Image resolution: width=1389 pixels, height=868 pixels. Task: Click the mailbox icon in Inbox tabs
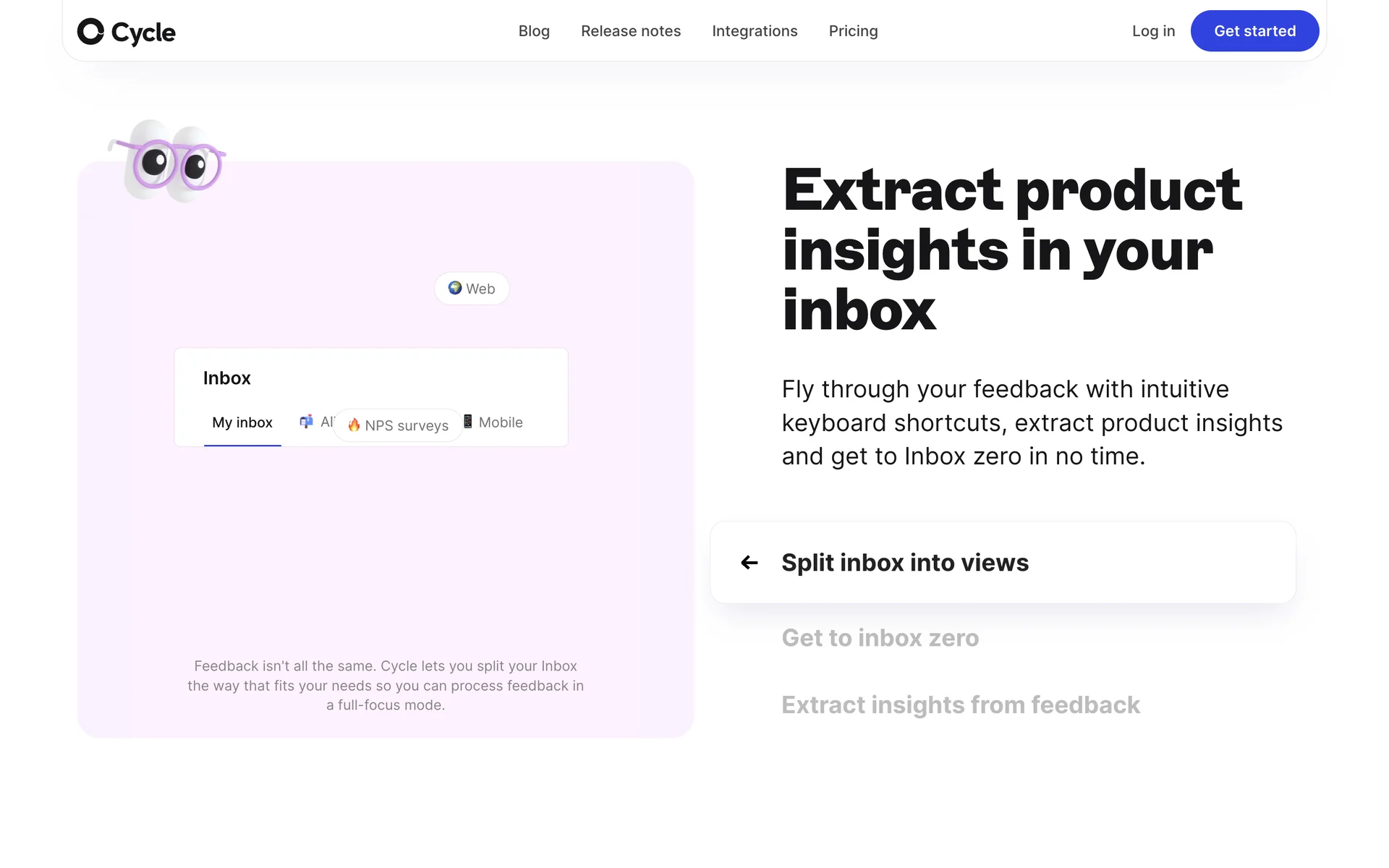307,422
